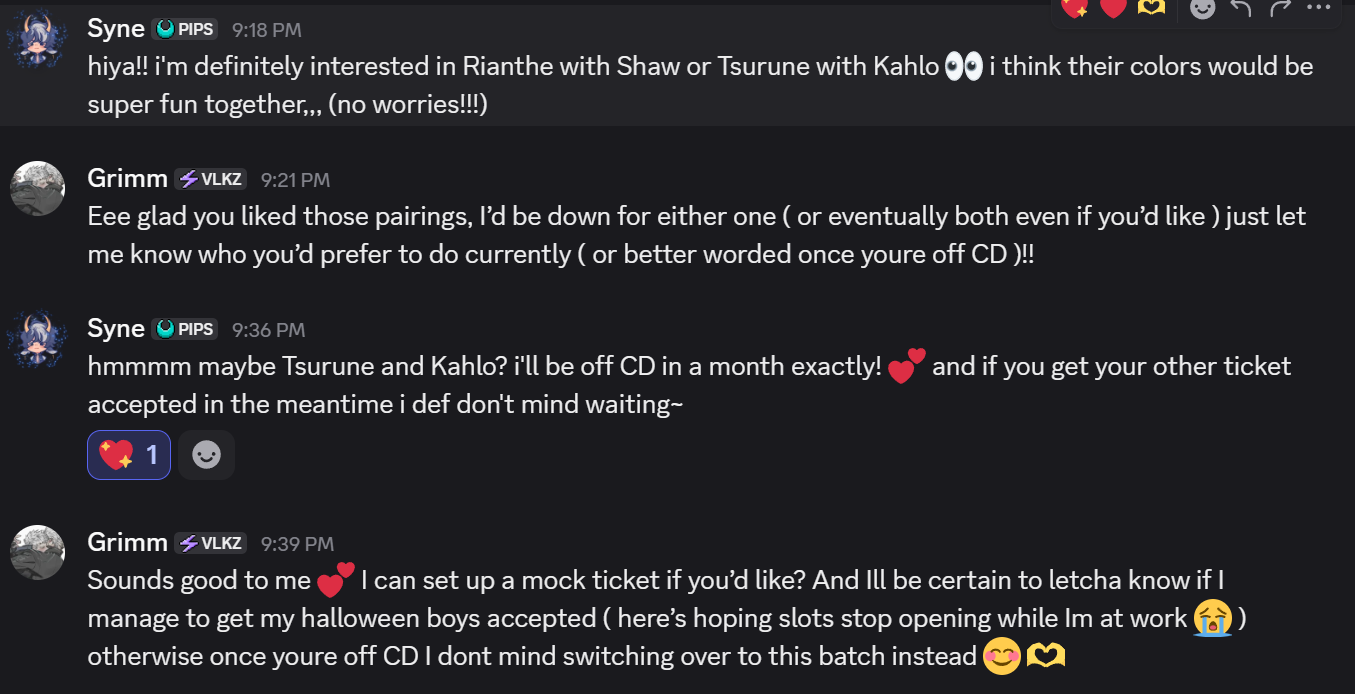Click the PIPS server tag at 9:18 PM
The width and height of the screenshot is (1355, 694).
[185, 30]
